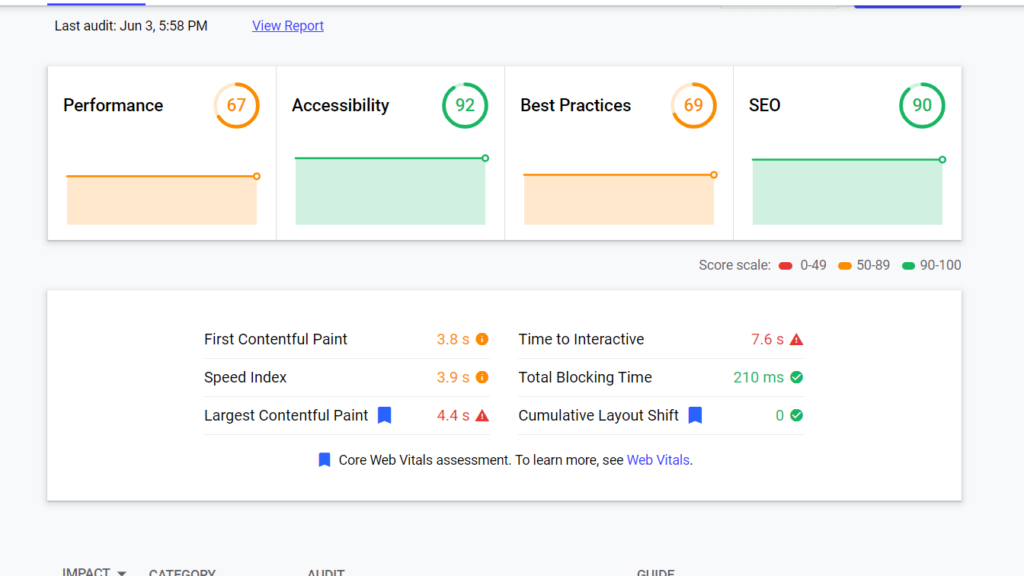Click the info icon beside First Contentful Paint
The height and width of the screenshot is (576, 1024).
click(x=482, y=340)
